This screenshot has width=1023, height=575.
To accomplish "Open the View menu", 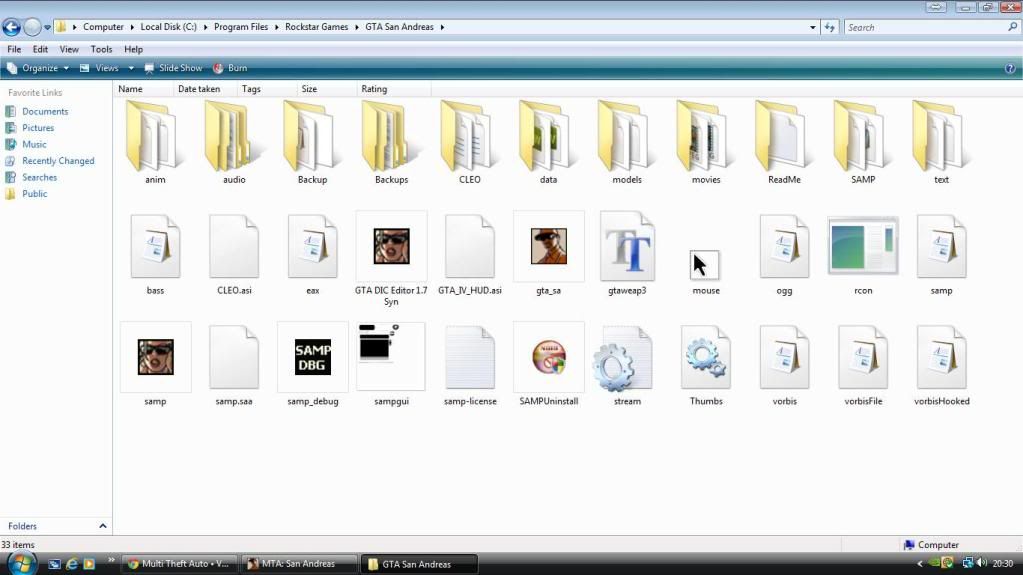I will (69, 50).
